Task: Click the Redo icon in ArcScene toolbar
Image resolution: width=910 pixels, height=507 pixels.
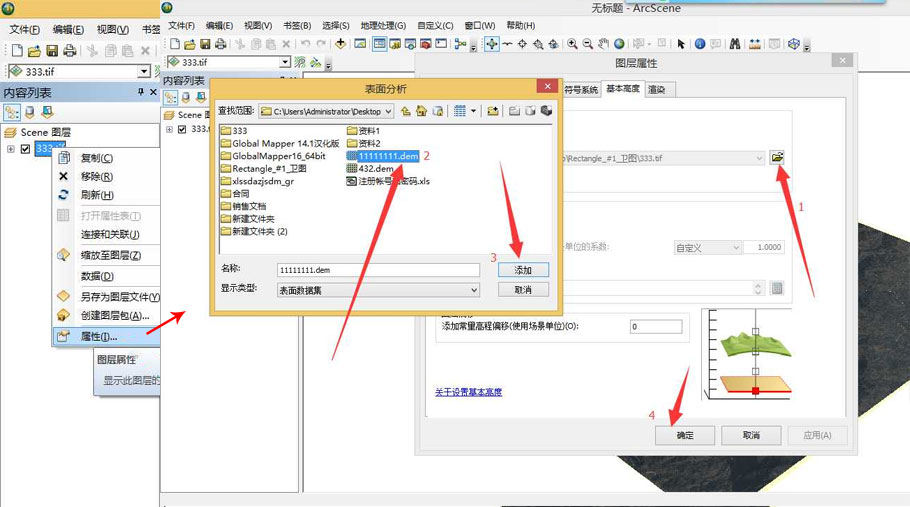Action: pyautogui.click(x=320, y=44)
